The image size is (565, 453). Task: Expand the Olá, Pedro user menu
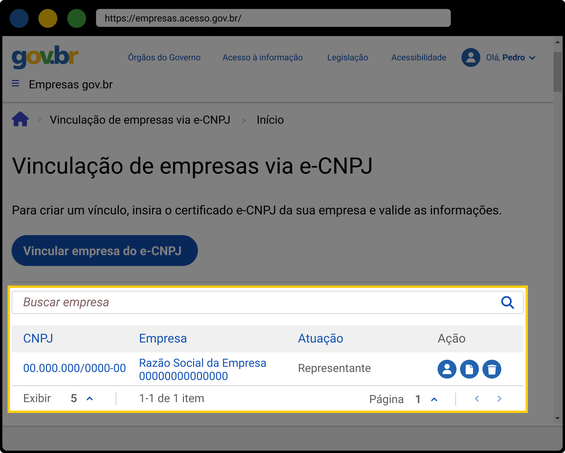[x=511, y=58]
